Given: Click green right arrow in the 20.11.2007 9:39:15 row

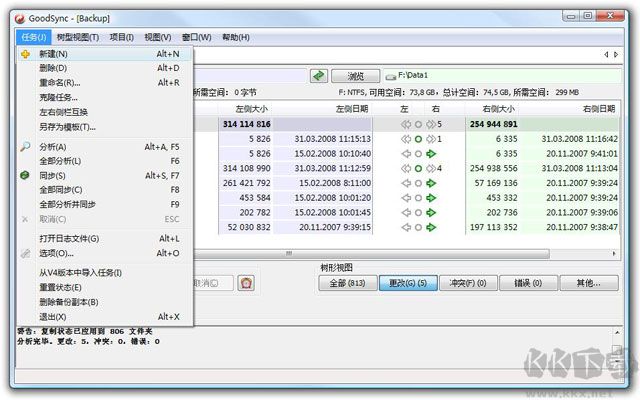Looking at the screenshot, I should pos(431,227).
